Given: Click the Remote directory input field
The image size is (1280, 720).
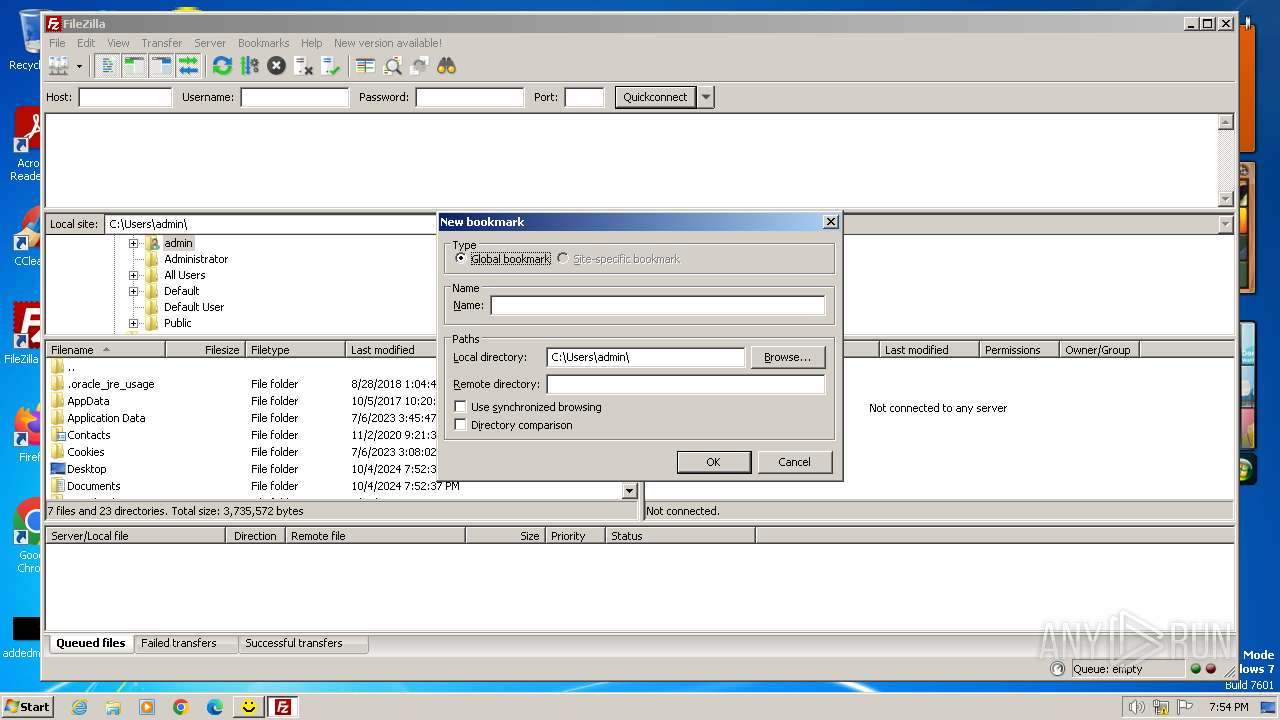Looking at the screenshot, I should [x=685, y=384].
